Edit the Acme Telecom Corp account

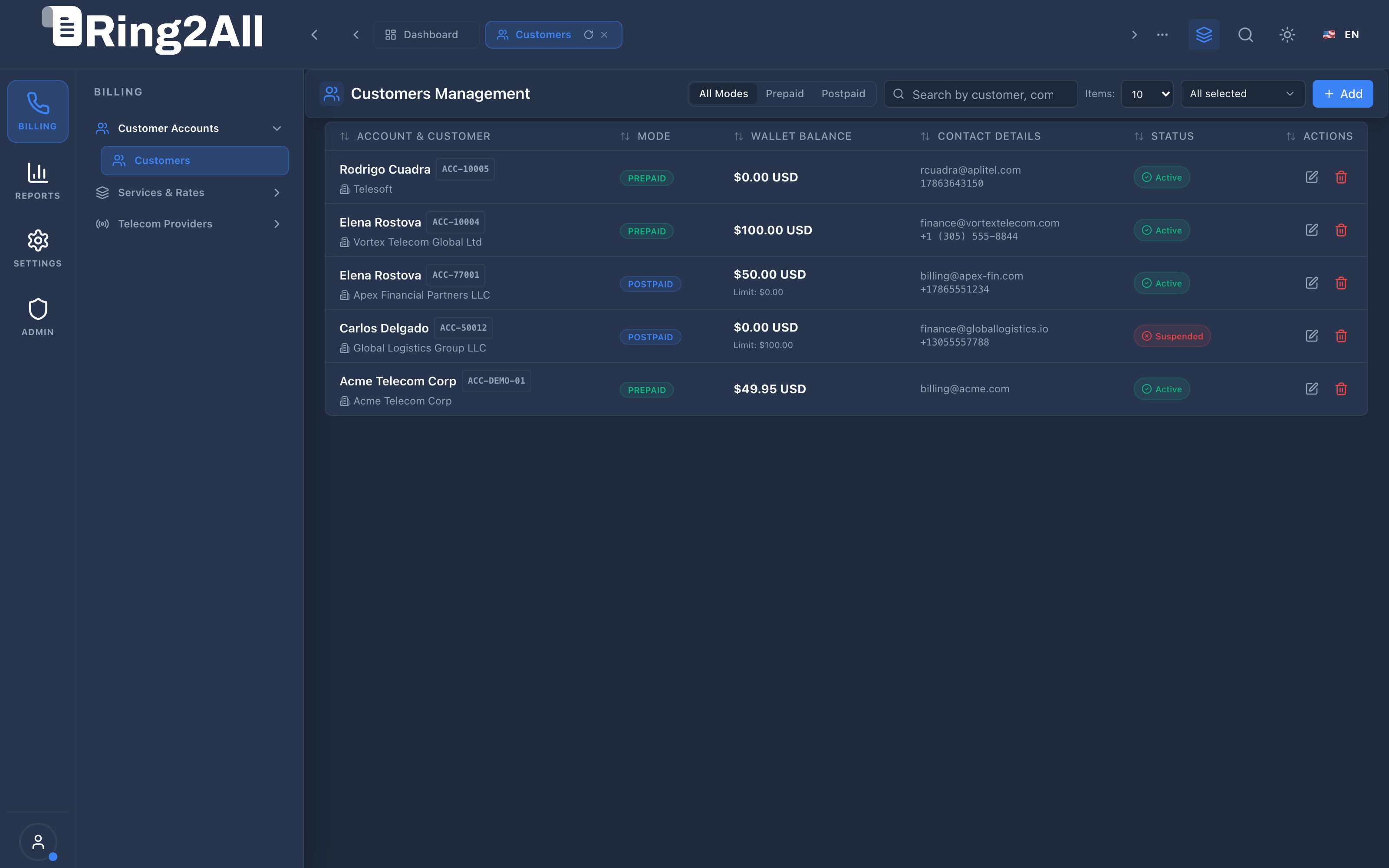click(x=1311, y=389)
